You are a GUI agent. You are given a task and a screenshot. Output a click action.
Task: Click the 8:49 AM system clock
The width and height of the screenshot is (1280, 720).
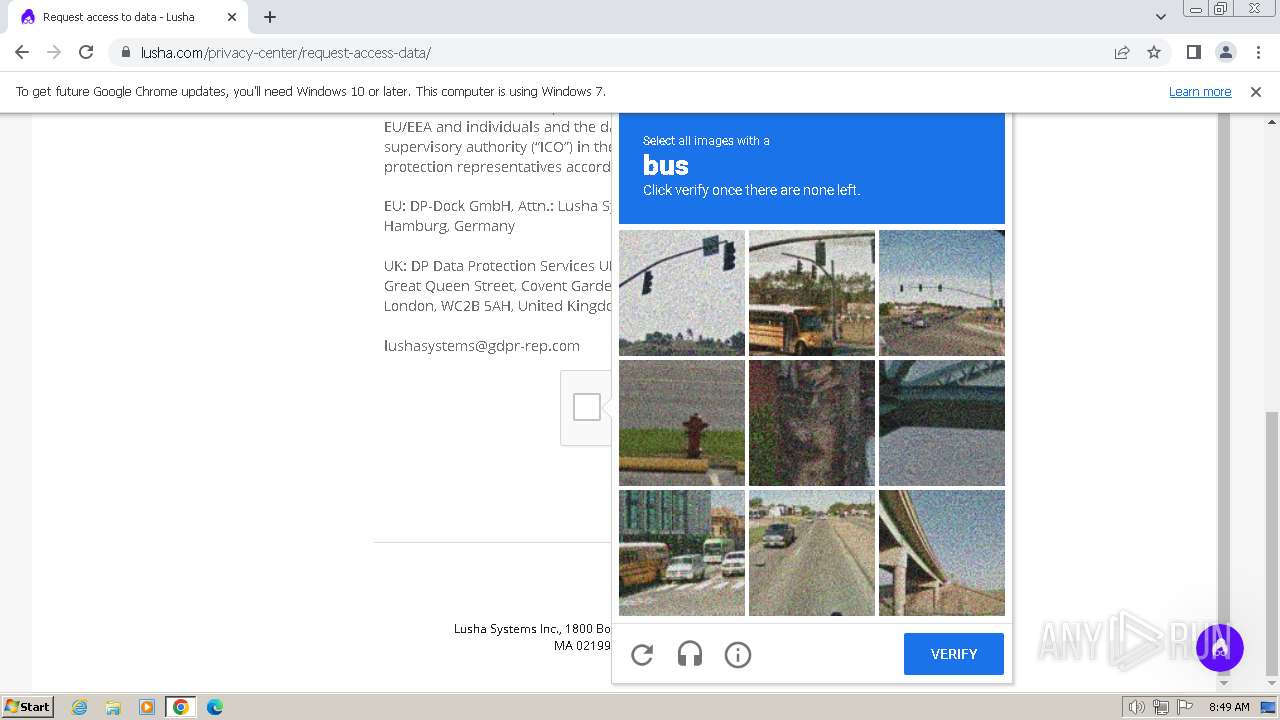(x=1229, y=707)
